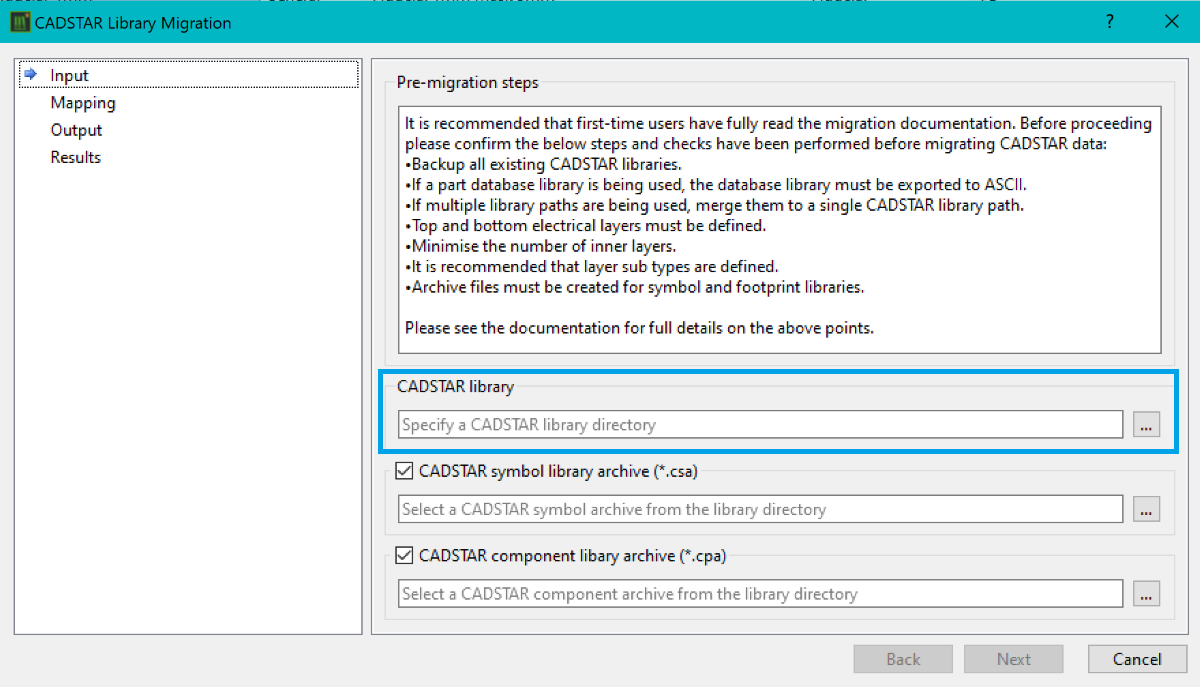Click inside the pre-migration steps text box
Viewport: 1200px width, 687px height.
pyautogui.click(x=779, y=229)
